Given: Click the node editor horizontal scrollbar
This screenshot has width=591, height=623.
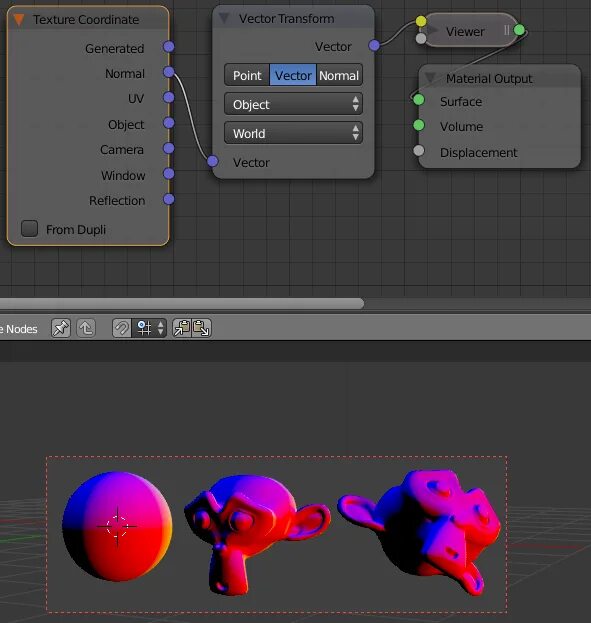Looking at the screenshot, I should tap(182, 304).
